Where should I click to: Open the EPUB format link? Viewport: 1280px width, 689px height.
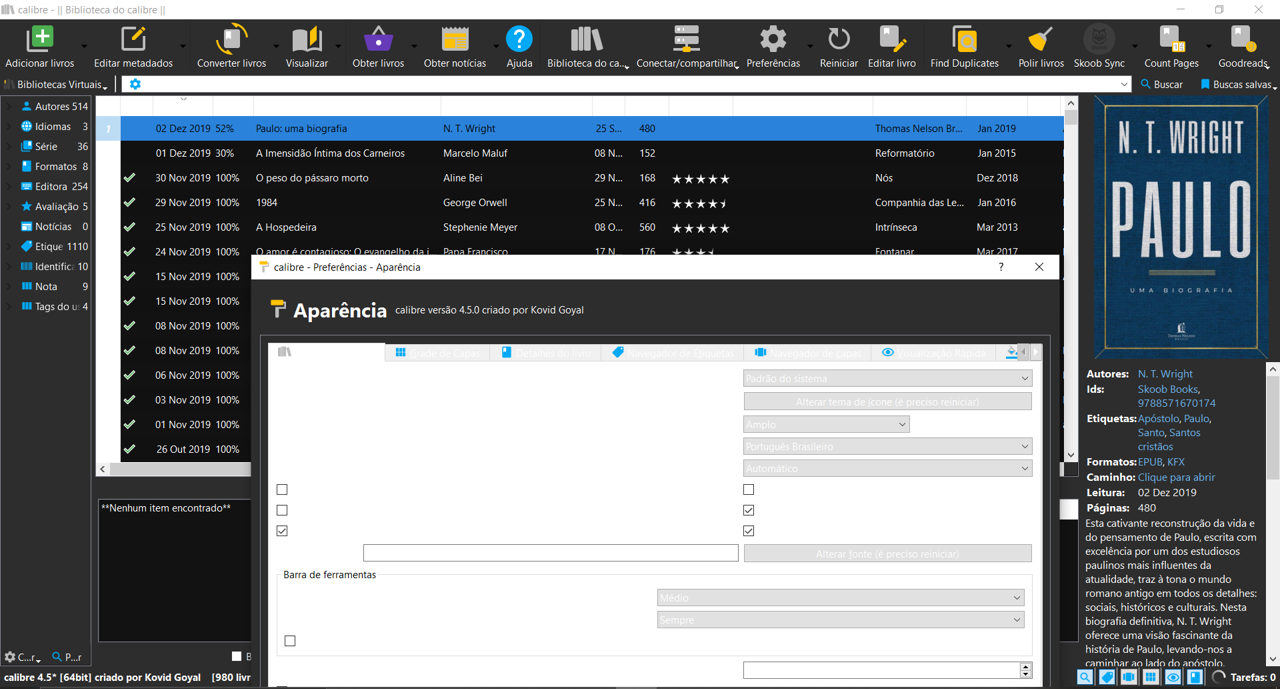pos(1150,463)
